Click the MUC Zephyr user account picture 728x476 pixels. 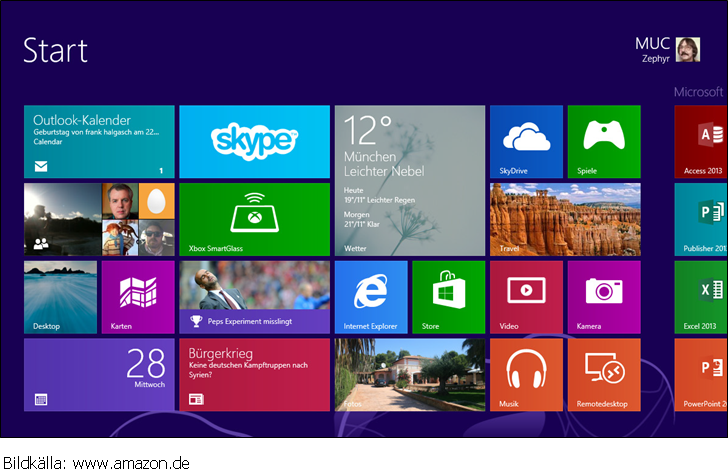pyautogui.click(x=688, y=50)
